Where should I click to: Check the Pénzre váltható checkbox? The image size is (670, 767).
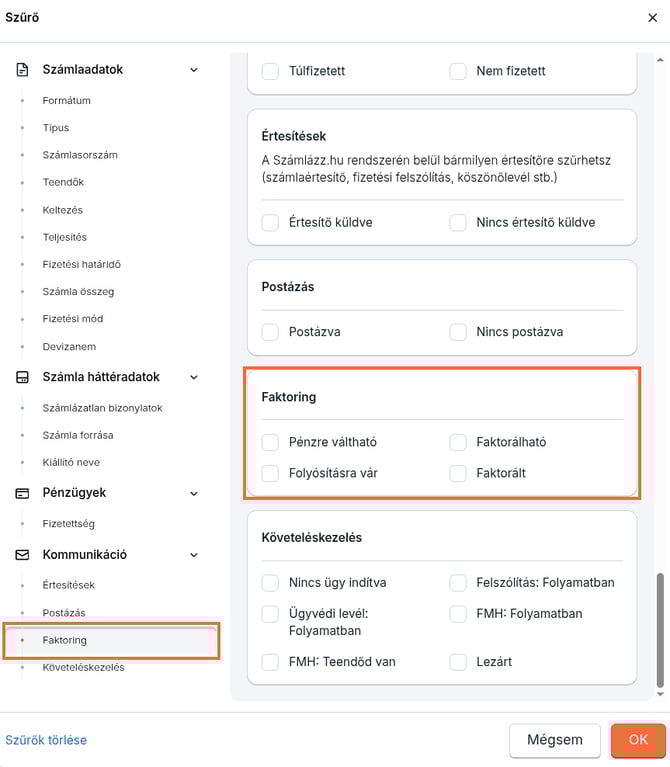270,442
